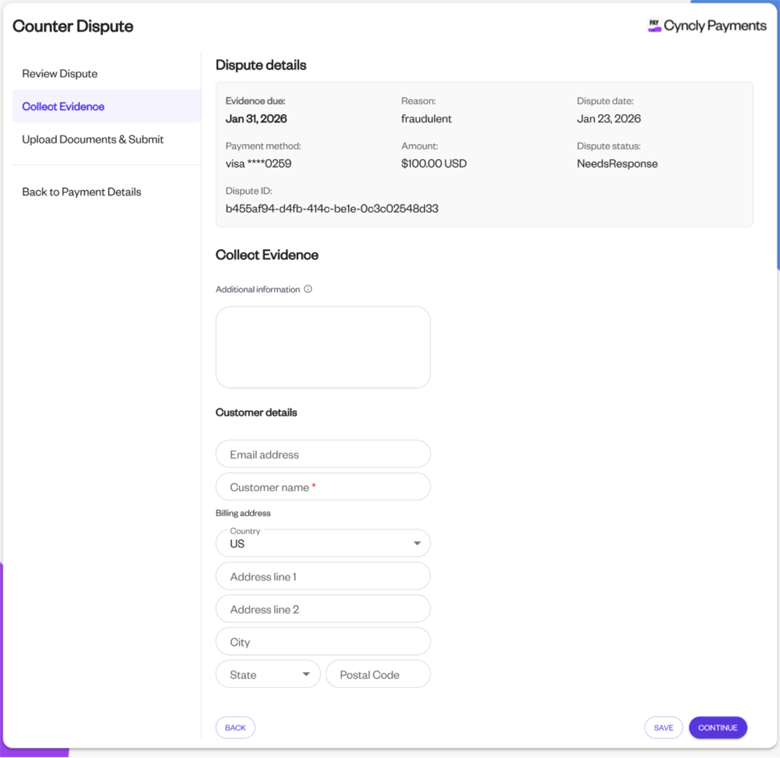This screenshot has height=758, width=780.
Task: Click the BACK button
Action: pyautogui.click(x=235, y=728)
